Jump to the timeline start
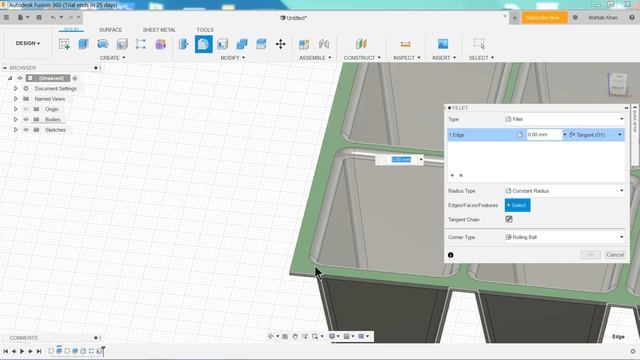 pyautogui.click(x=5, y=351)
